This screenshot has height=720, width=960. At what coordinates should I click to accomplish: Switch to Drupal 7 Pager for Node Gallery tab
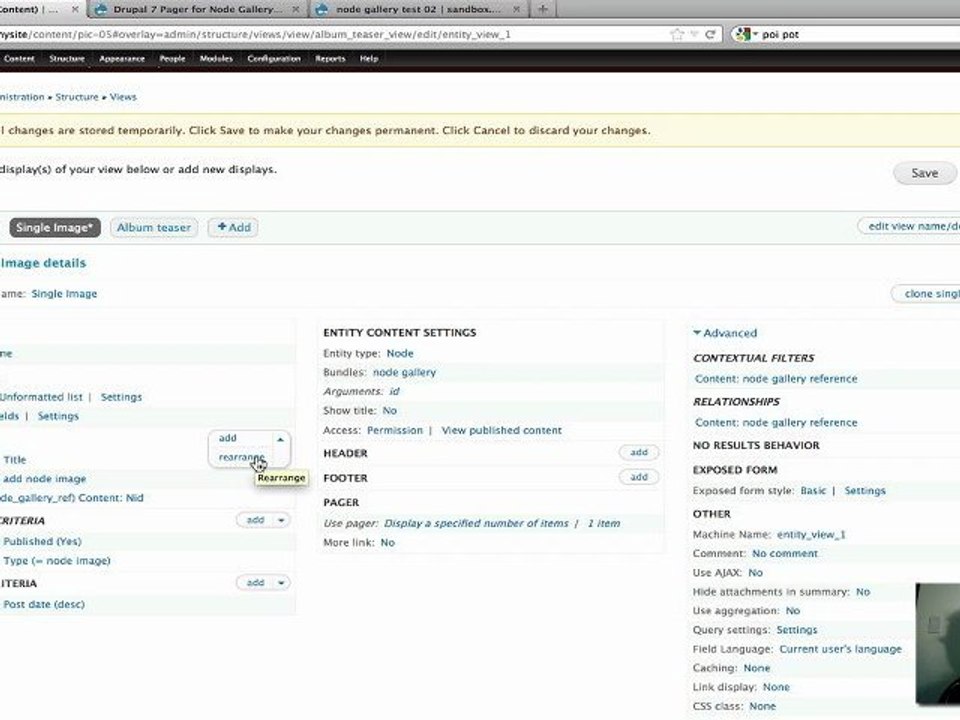pyautogui.click(x=197, y=9)
